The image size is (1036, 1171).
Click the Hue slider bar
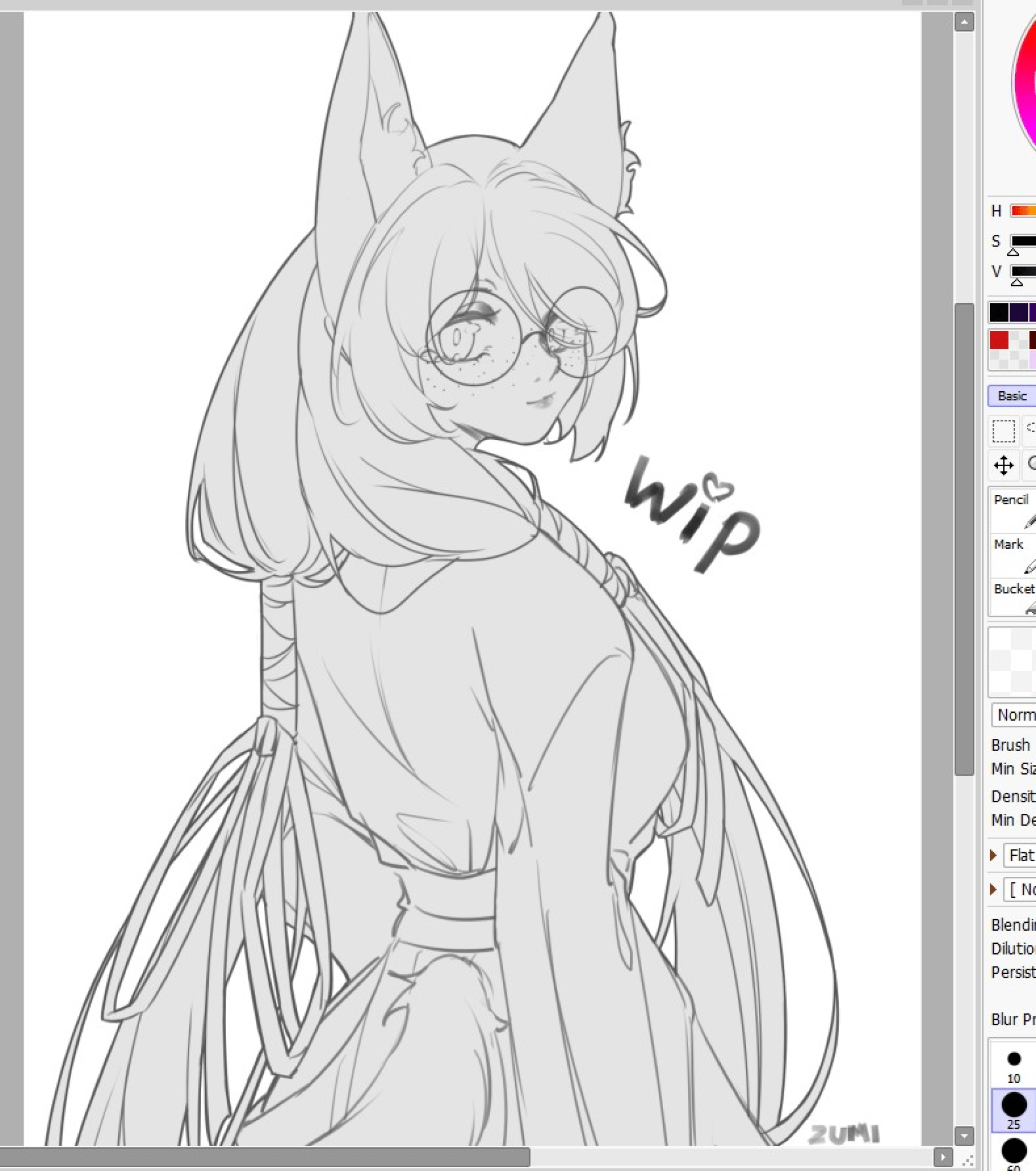[x=1024, y=211]
